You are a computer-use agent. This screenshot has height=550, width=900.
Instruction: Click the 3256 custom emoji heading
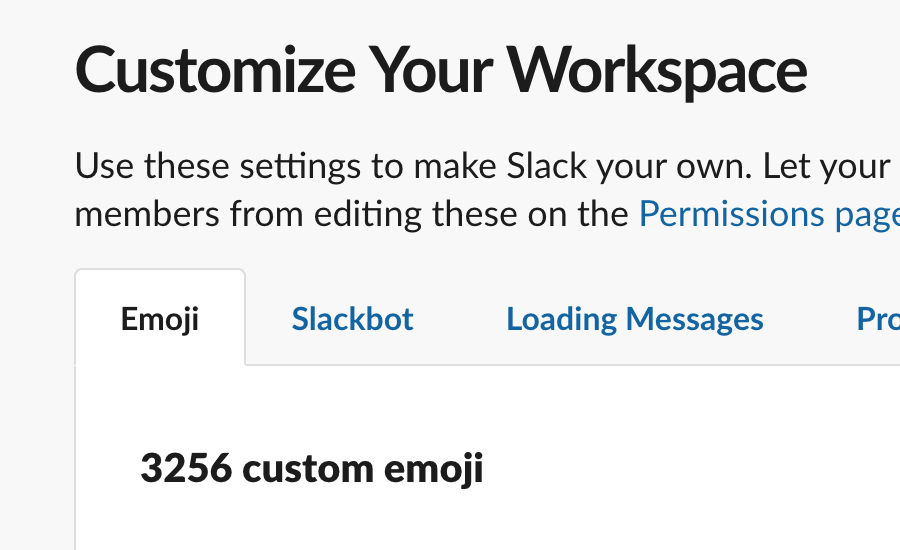[311, 468]
